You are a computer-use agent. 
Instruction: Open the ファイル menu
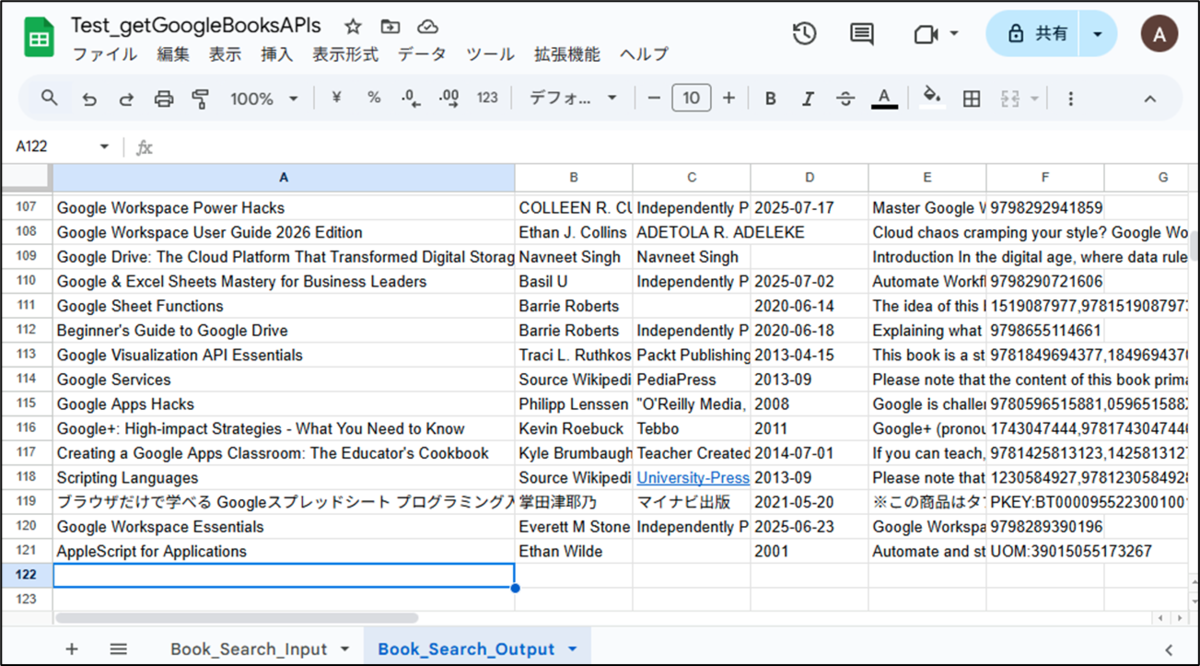[105, 55]
